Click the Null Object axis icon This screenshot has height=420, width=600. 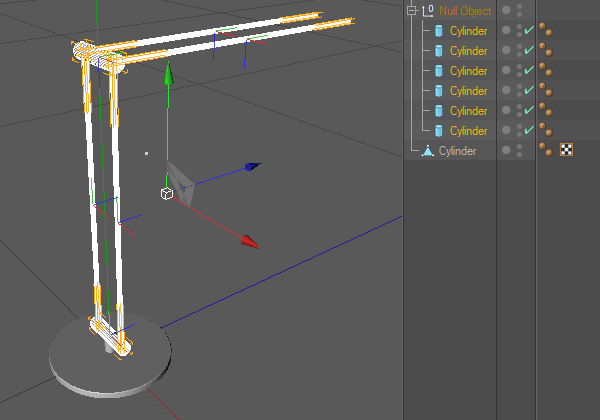pyautogui.click(x=428, y=11)
